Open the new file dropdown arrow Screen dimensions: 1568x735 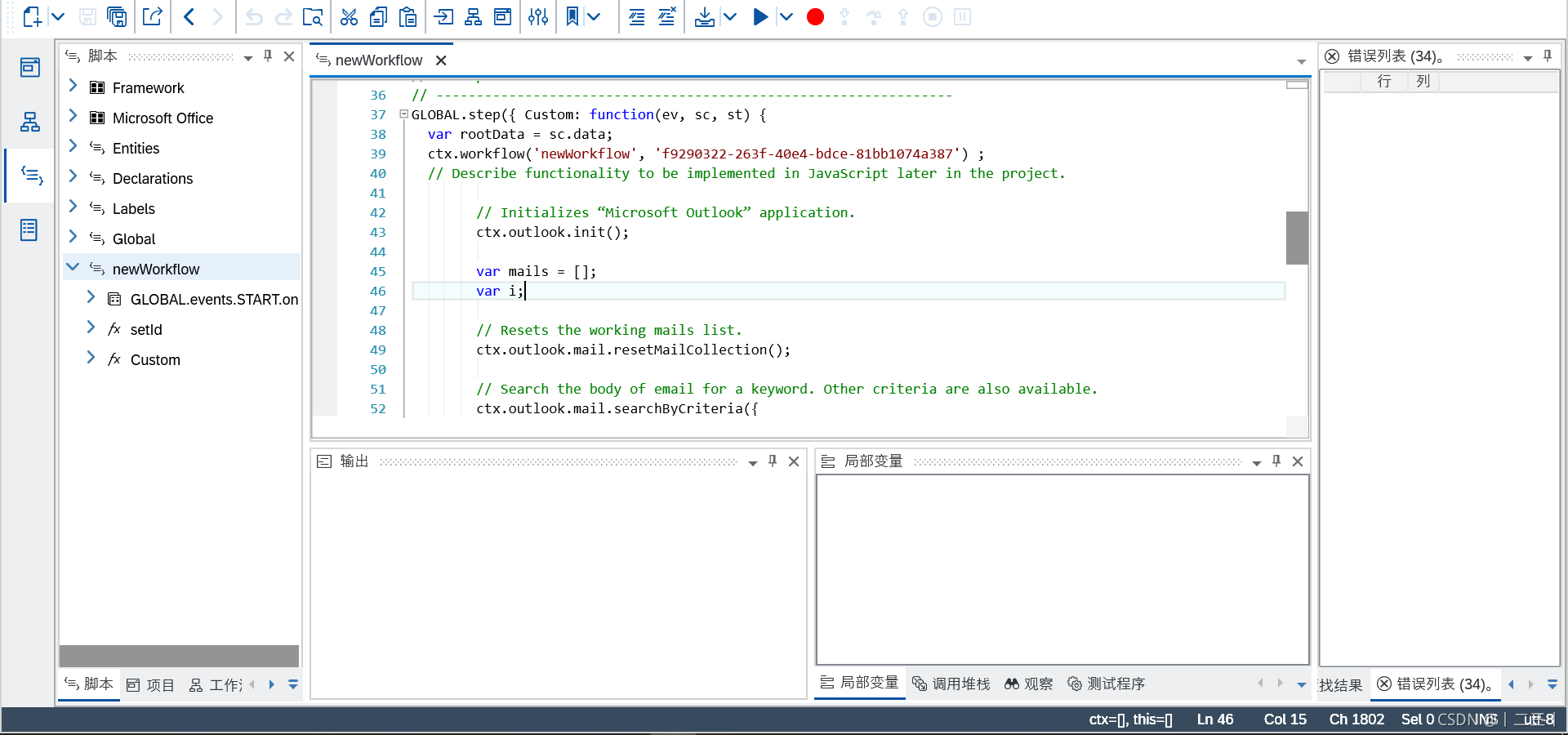pos(58,16)
